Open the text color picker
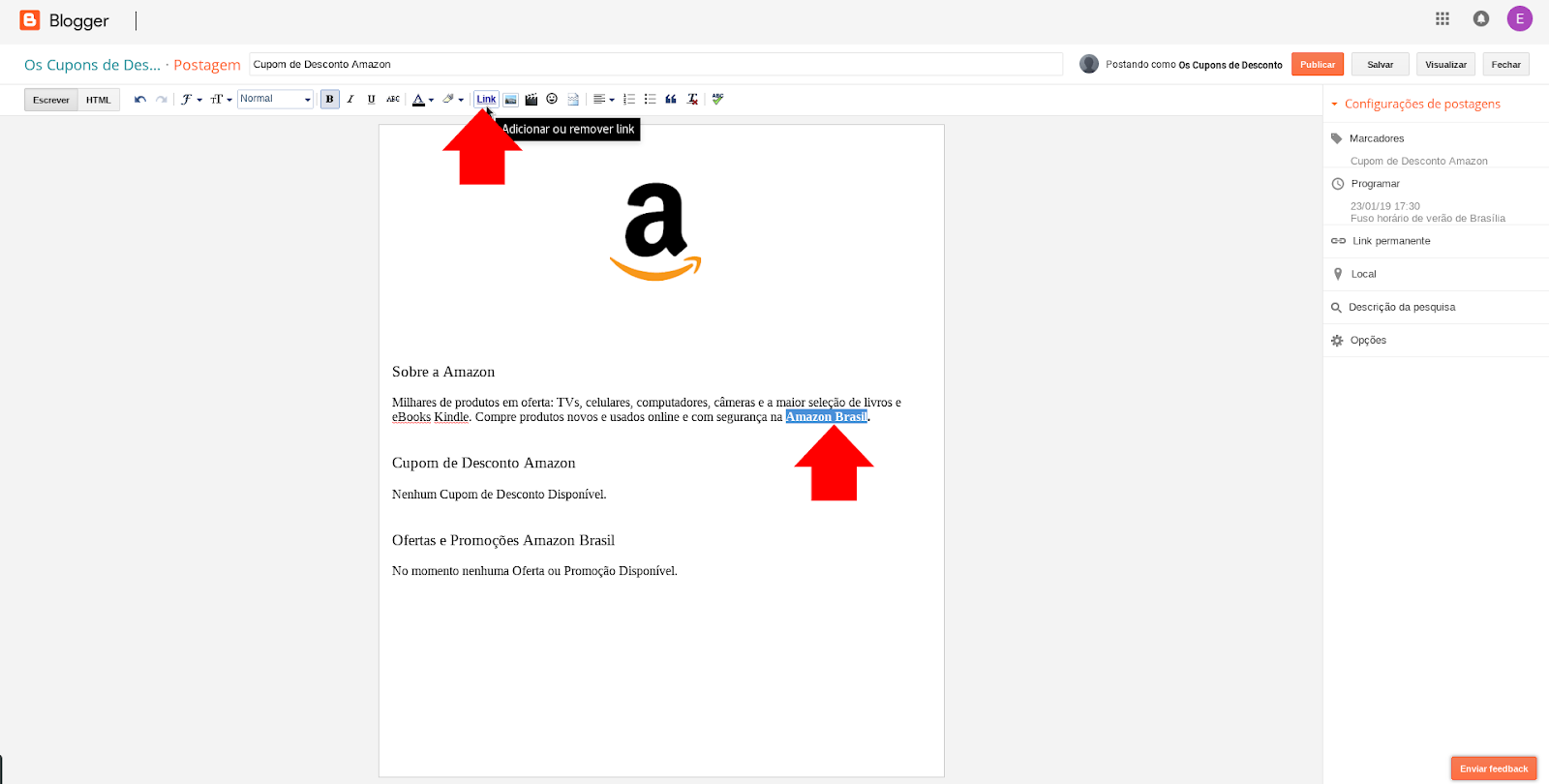The height and width of the screenshot is (784, 1549). tap(423, 100)
